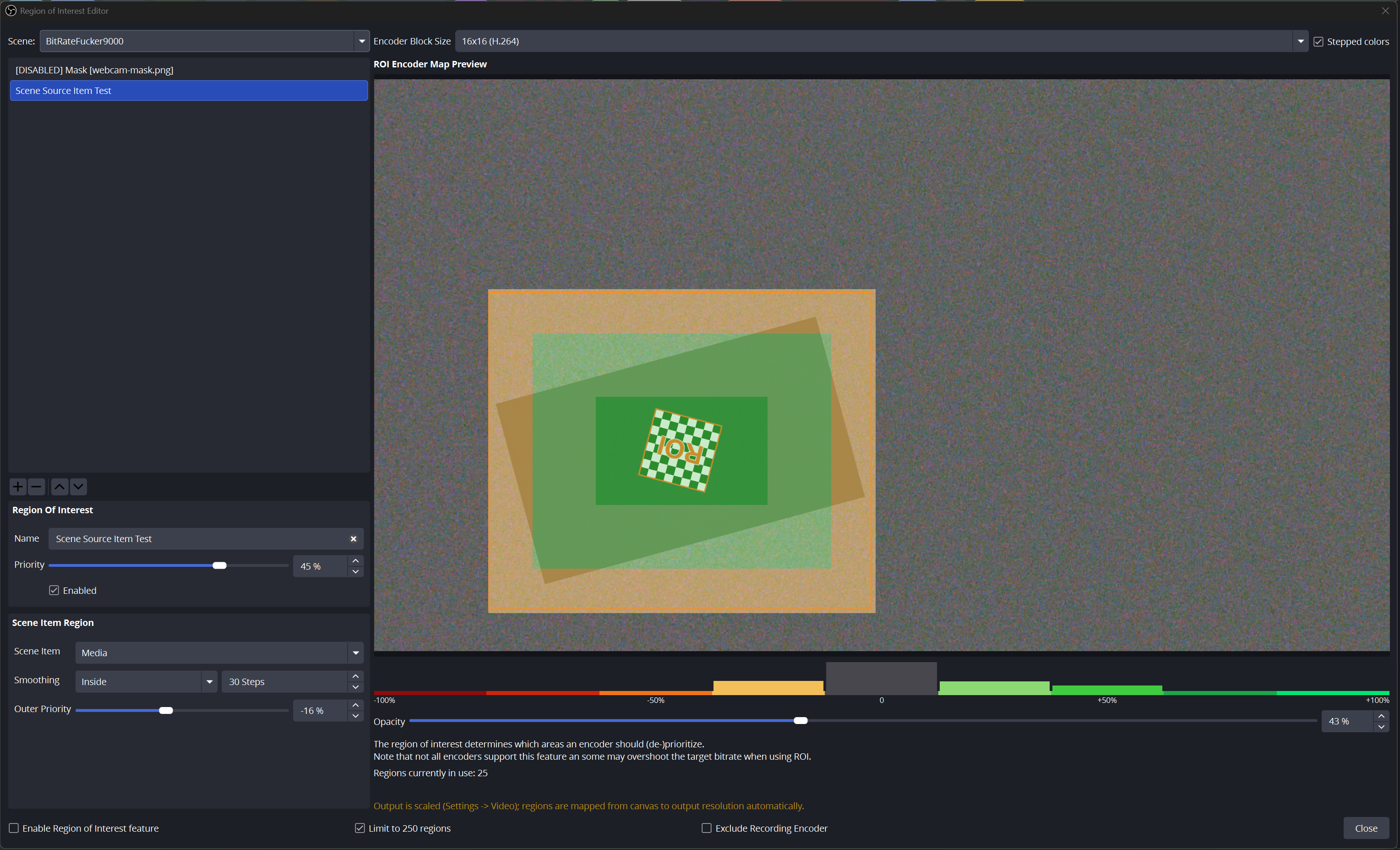The height and width of the screenshot is (850, 1400).
Task: Increase Outer Priority with the up arrow
Action: coord(356,705)
